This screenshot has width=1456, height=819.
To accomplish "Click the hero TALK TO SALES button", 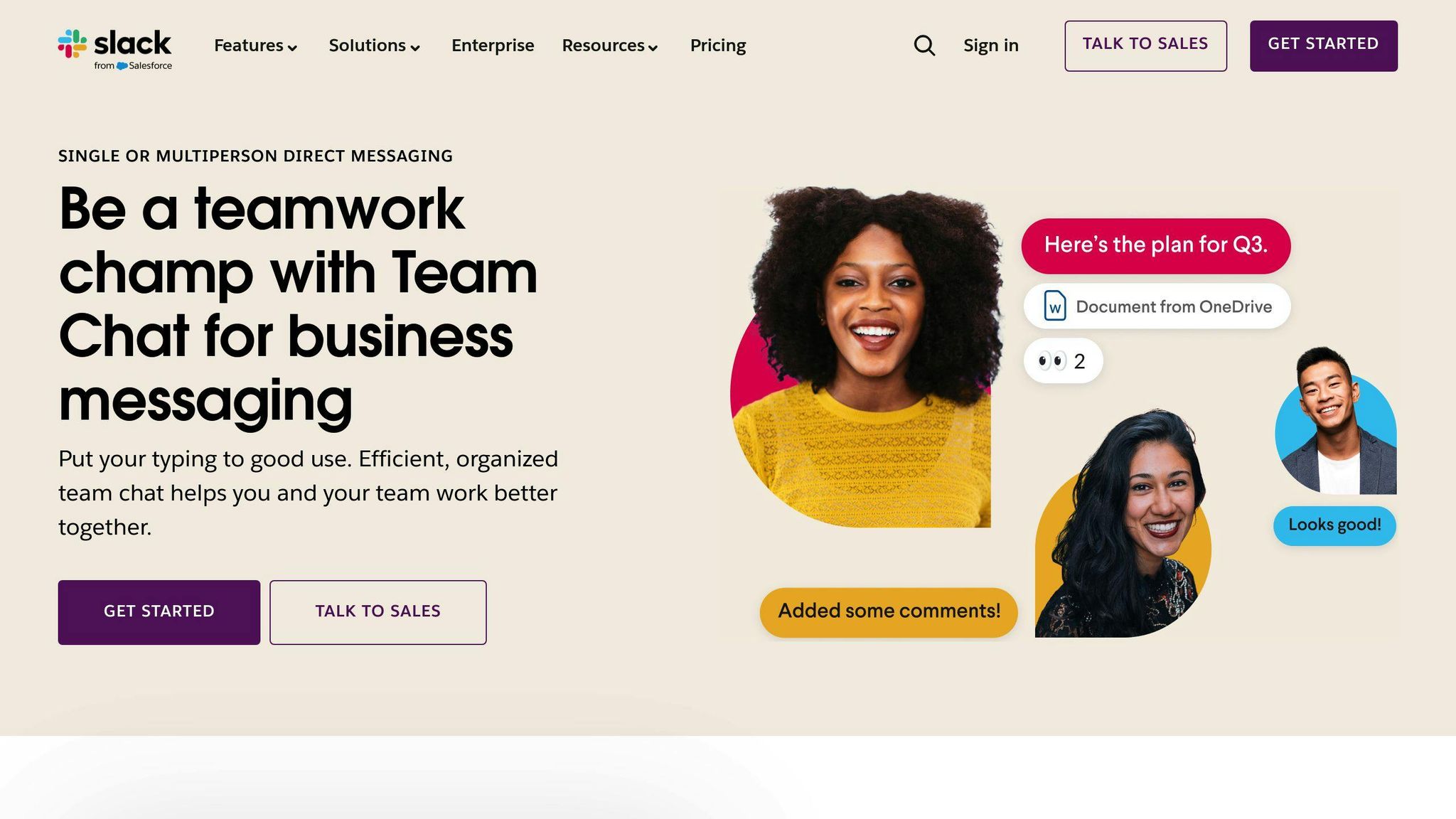I will click(378, 612).
